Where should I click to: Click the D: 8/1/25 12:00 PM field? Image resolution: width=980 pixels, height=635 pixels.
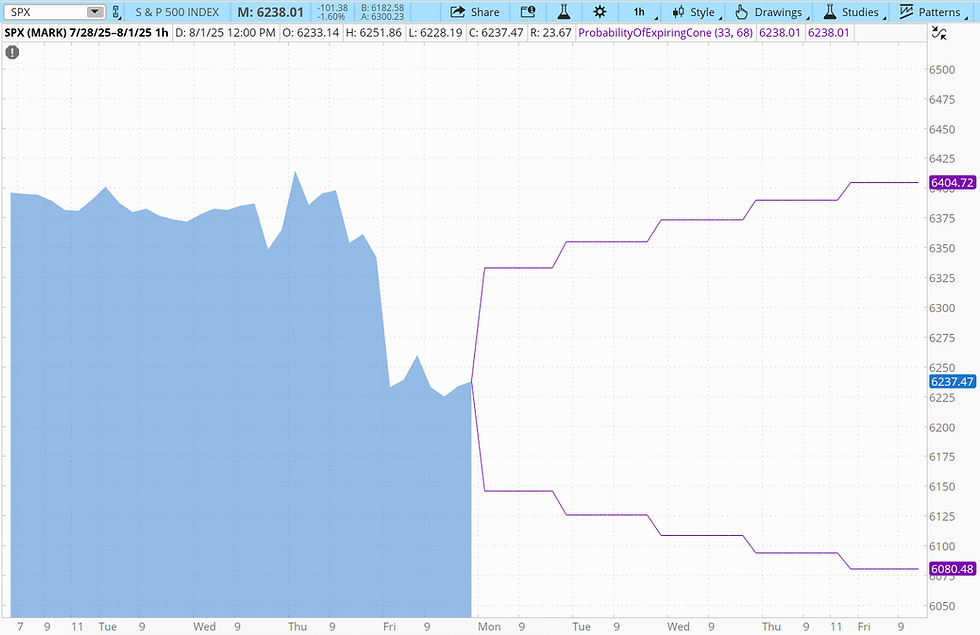pos(225,32)
